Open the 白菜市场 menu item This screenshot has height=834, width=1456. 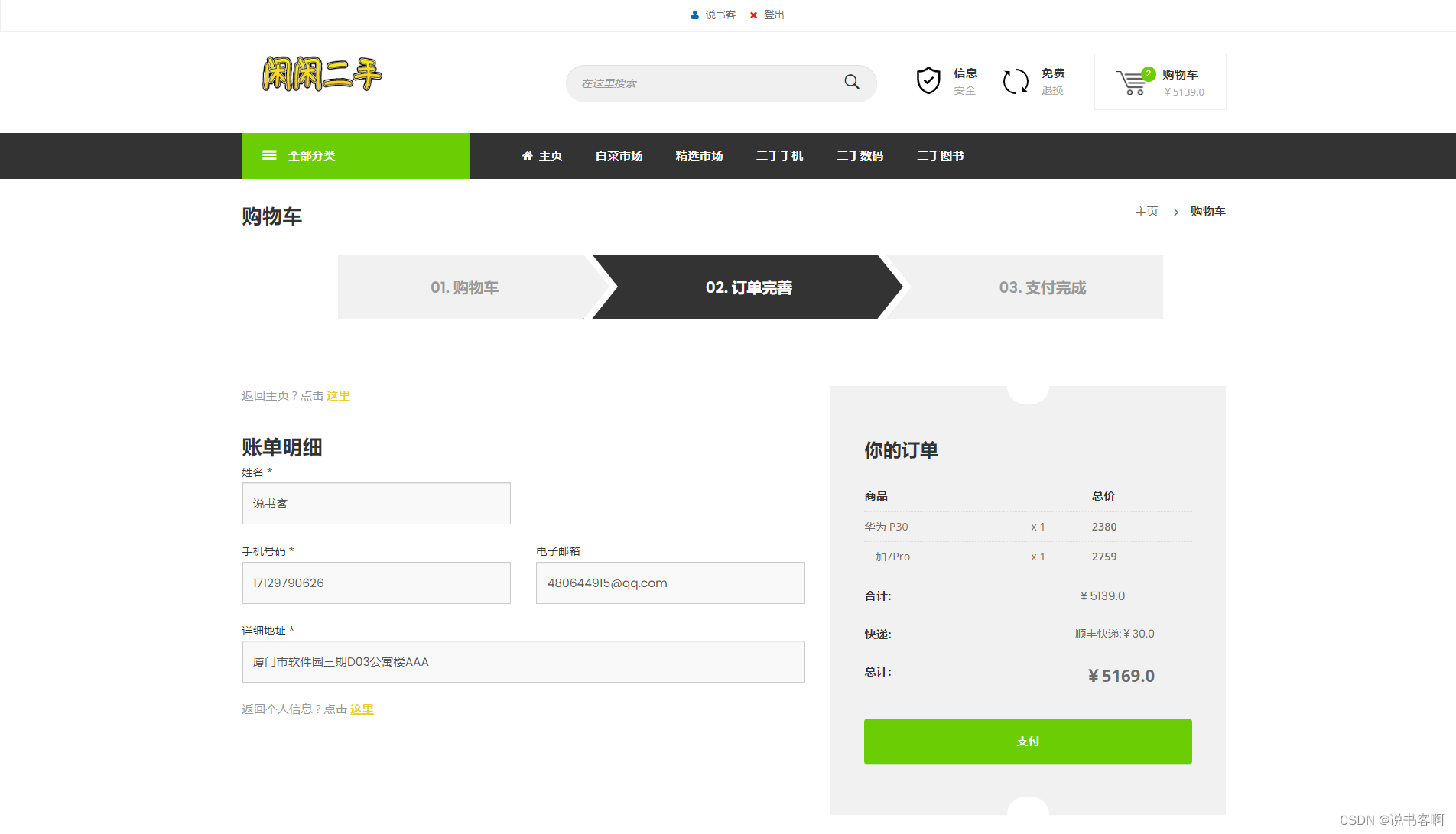(x=619, y=156)
